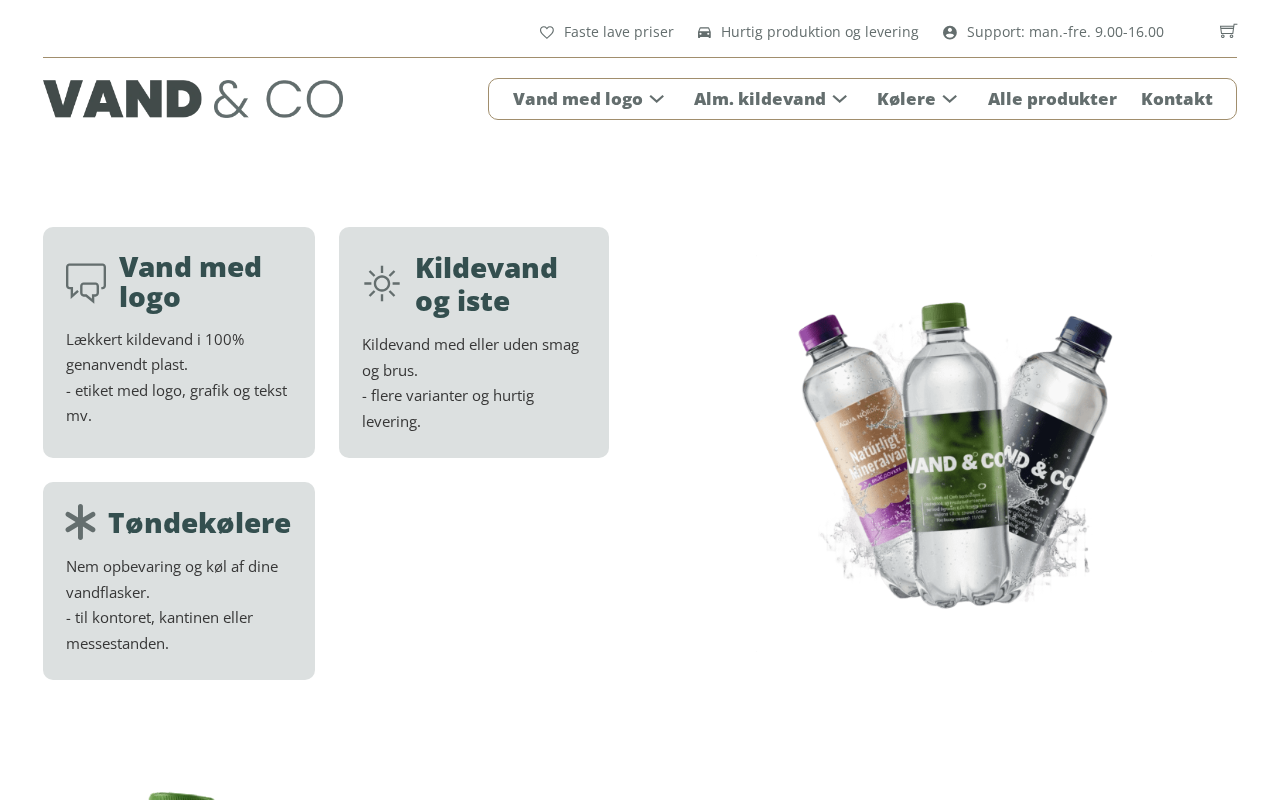Viewport: 1280px width, 800px height.
Task: Click the sun icon in Kildevand og iste card
Action: coord(382,284)
